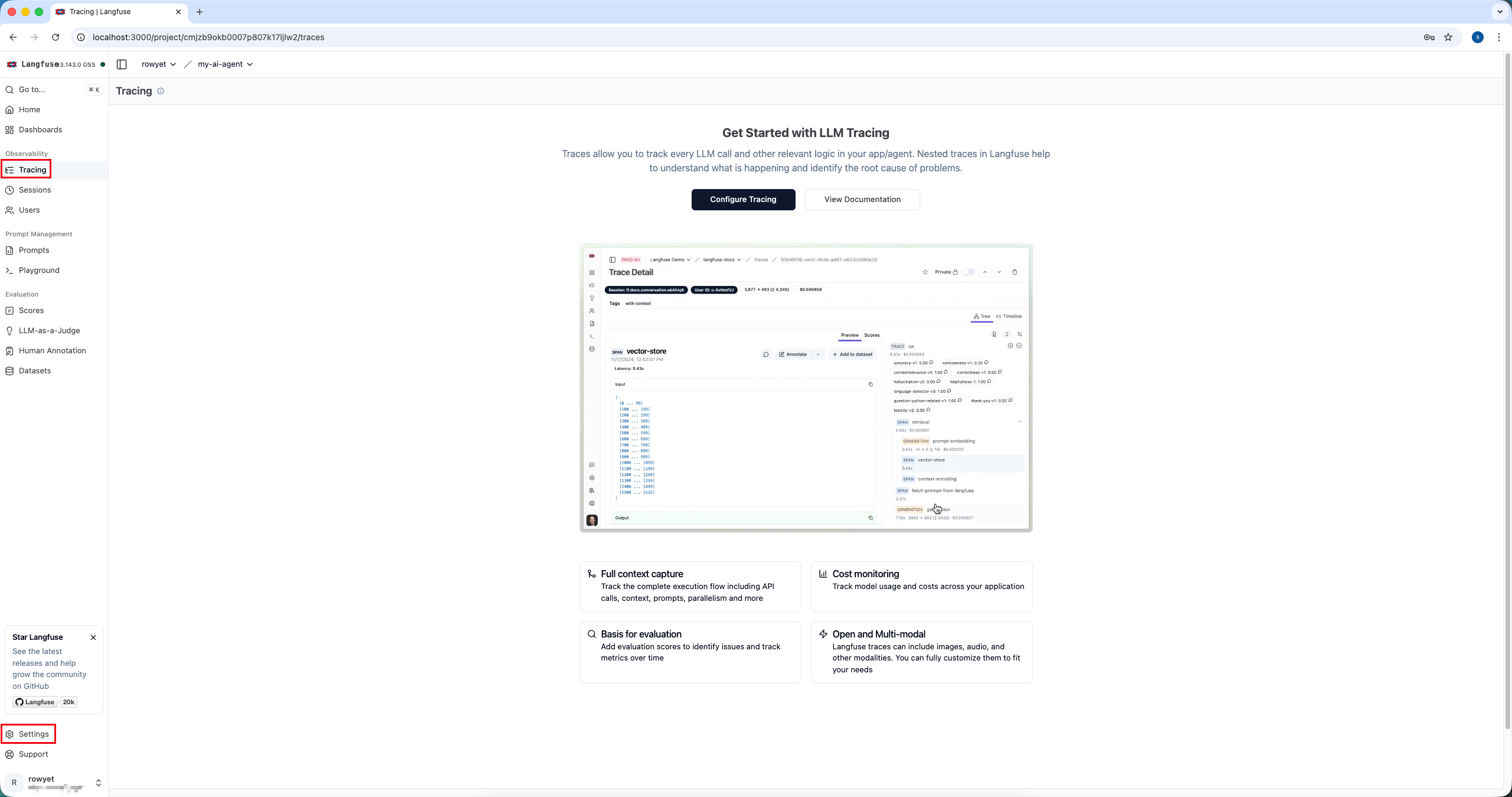Open the Sessions page
Screen dimensions: 1512x797
[35, 190]
